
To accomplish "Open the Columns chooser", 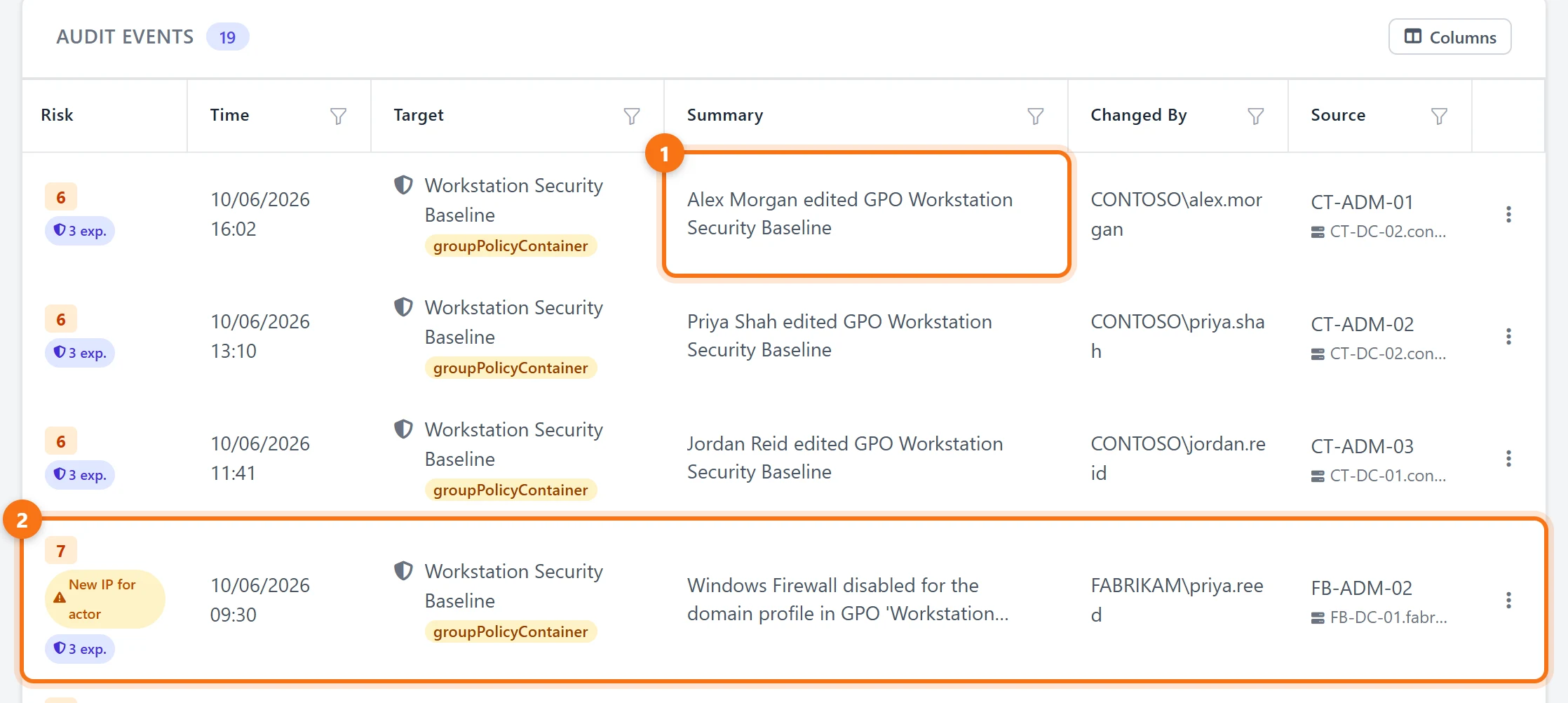I will [x=1449, y=36].
